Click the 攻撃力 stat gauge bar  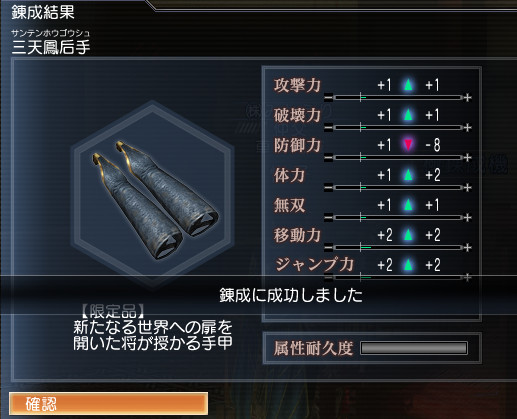point(398,98)
